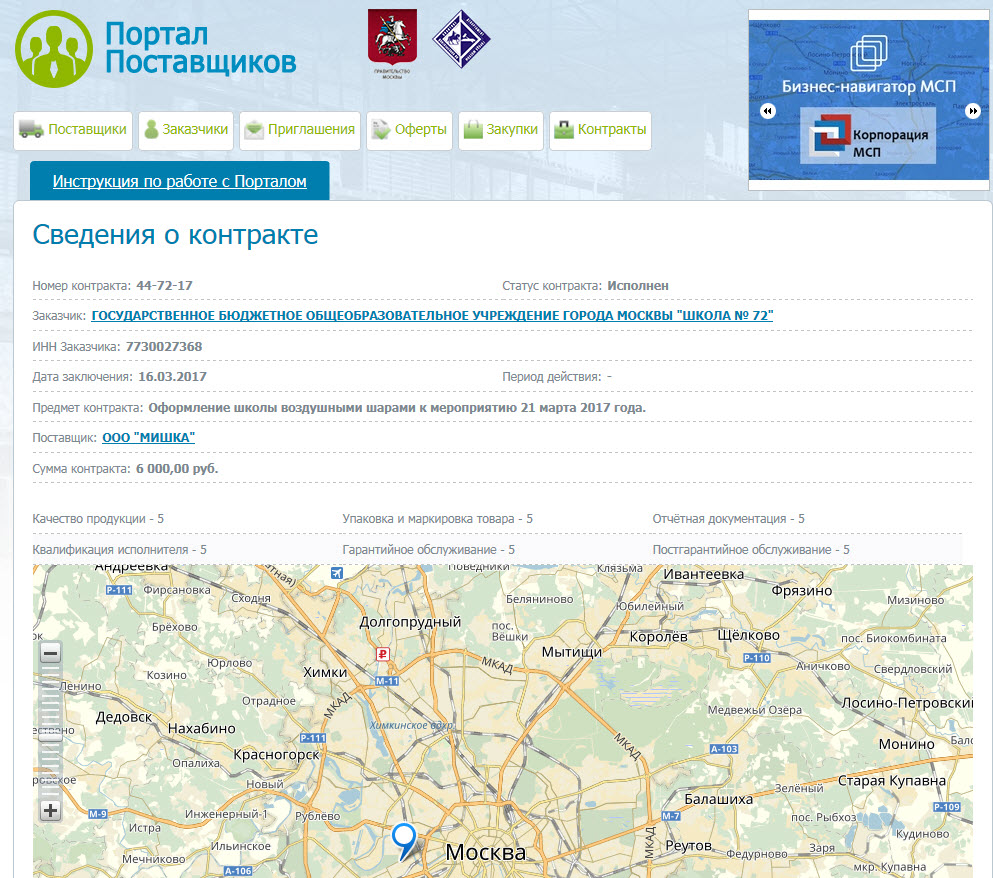993x878 pixels.
Task: Zoom out the map with minus button
Action: pyautogui.click(x=50, y=653)
